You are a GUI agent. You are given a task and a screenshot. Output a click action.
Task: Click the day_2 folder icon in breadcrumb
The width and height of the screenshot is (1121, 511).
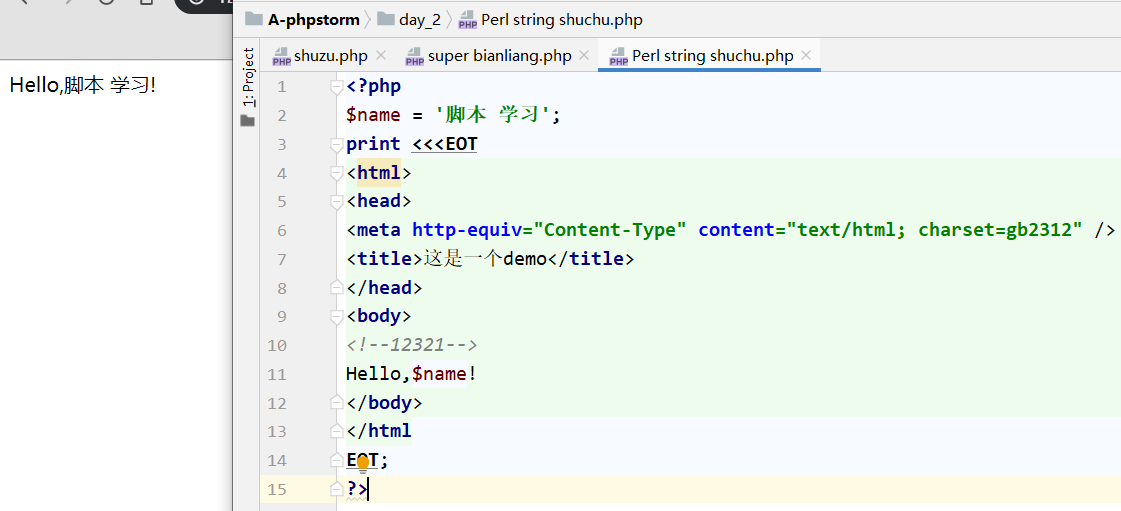click(x=385, y=19)
